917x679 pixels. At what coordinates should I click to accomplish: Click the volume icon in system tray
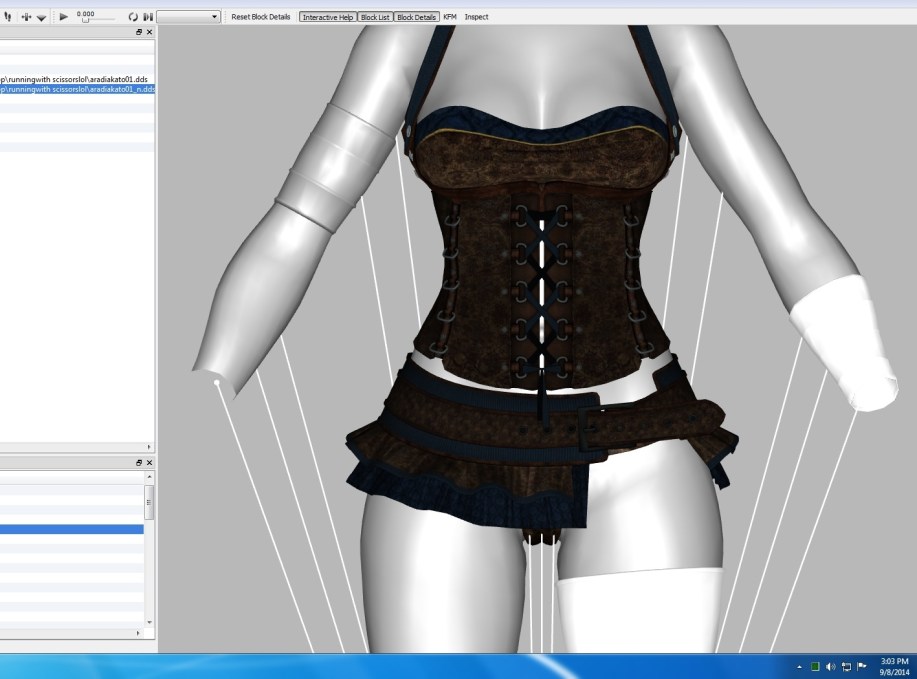[x=830, y=667]
